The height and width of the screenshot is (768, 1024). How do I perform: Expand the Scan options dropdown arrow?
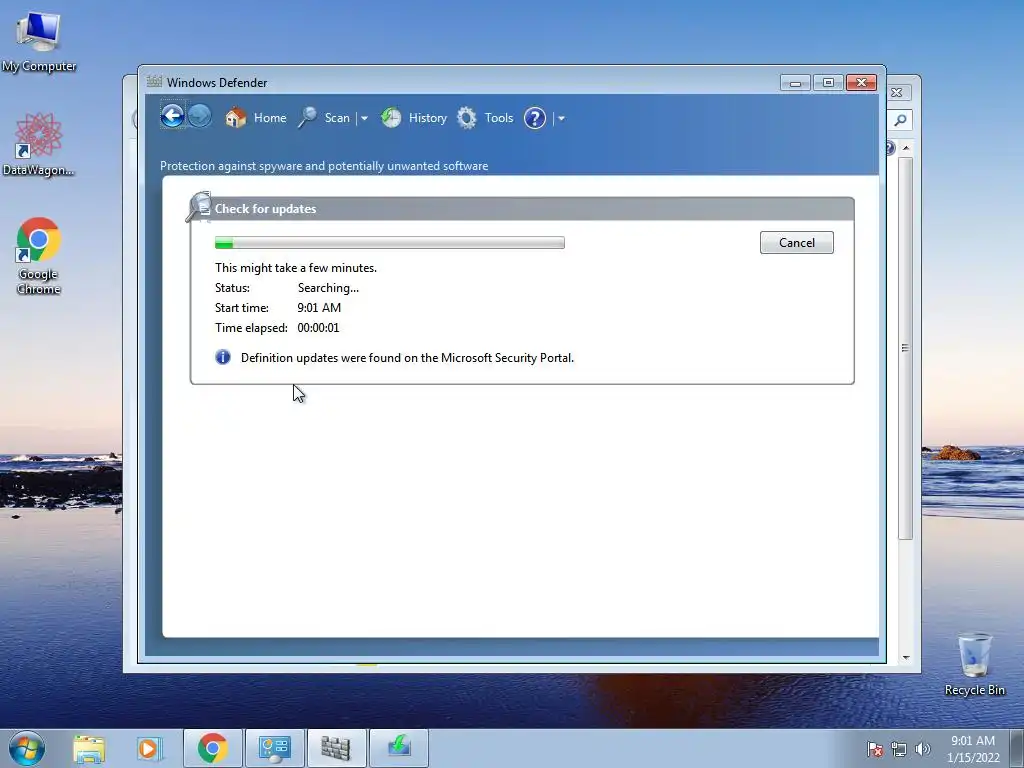(x=364, y=118)
